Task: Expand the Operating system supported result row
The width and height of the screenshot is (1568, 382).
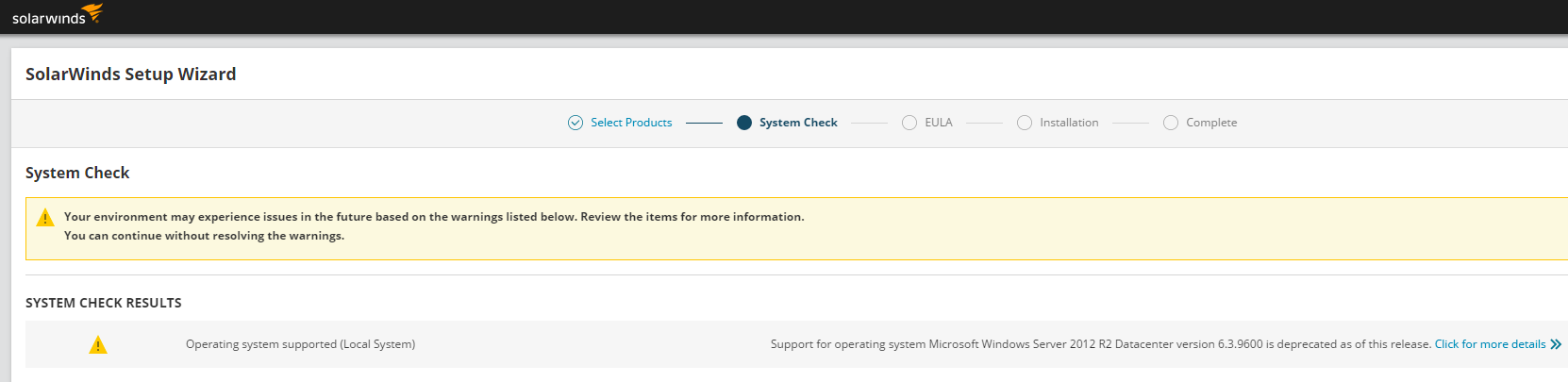Action: point(300,344)
